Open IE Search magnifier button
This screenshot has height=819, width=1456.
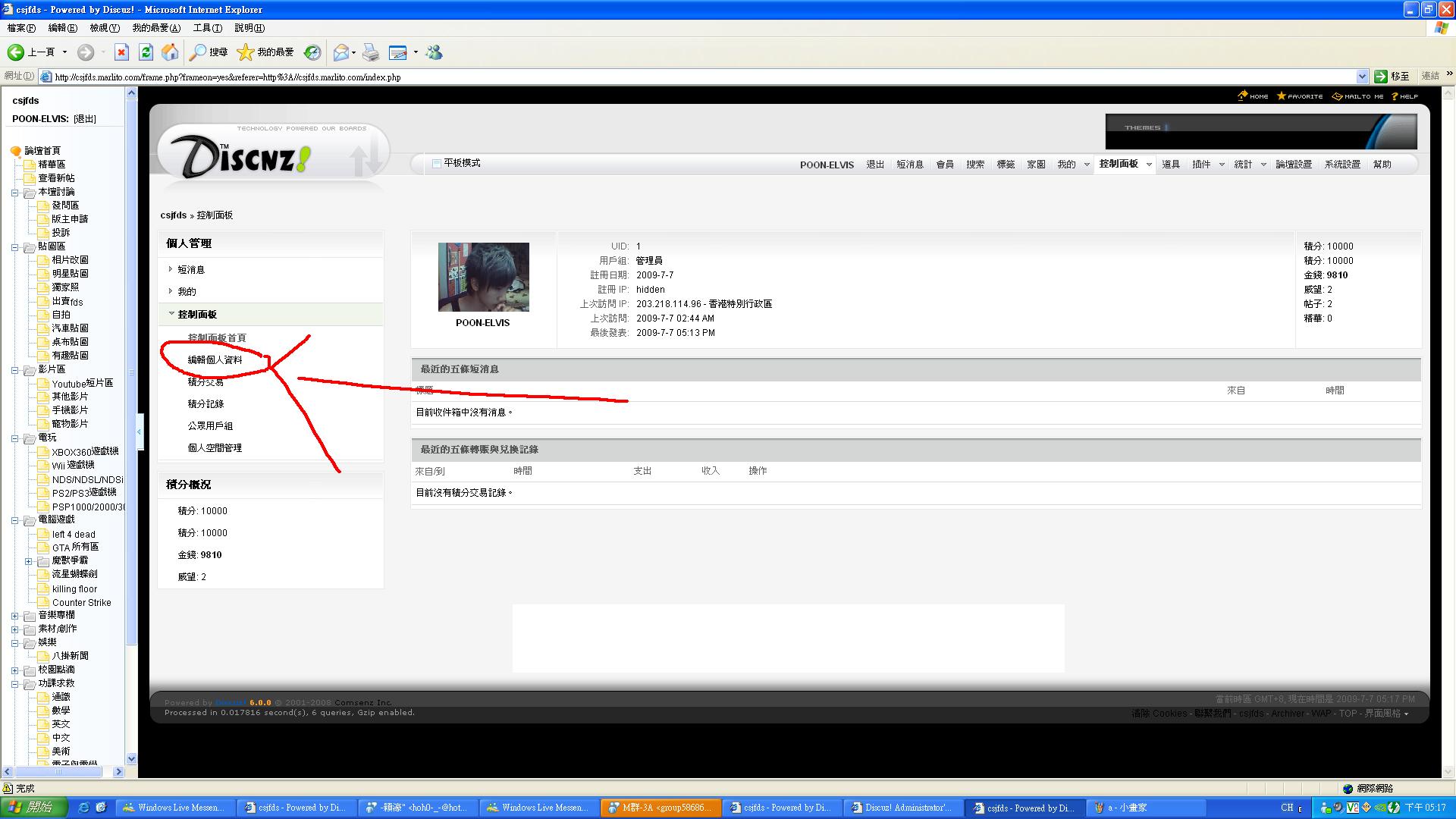(x=209, y=52)
